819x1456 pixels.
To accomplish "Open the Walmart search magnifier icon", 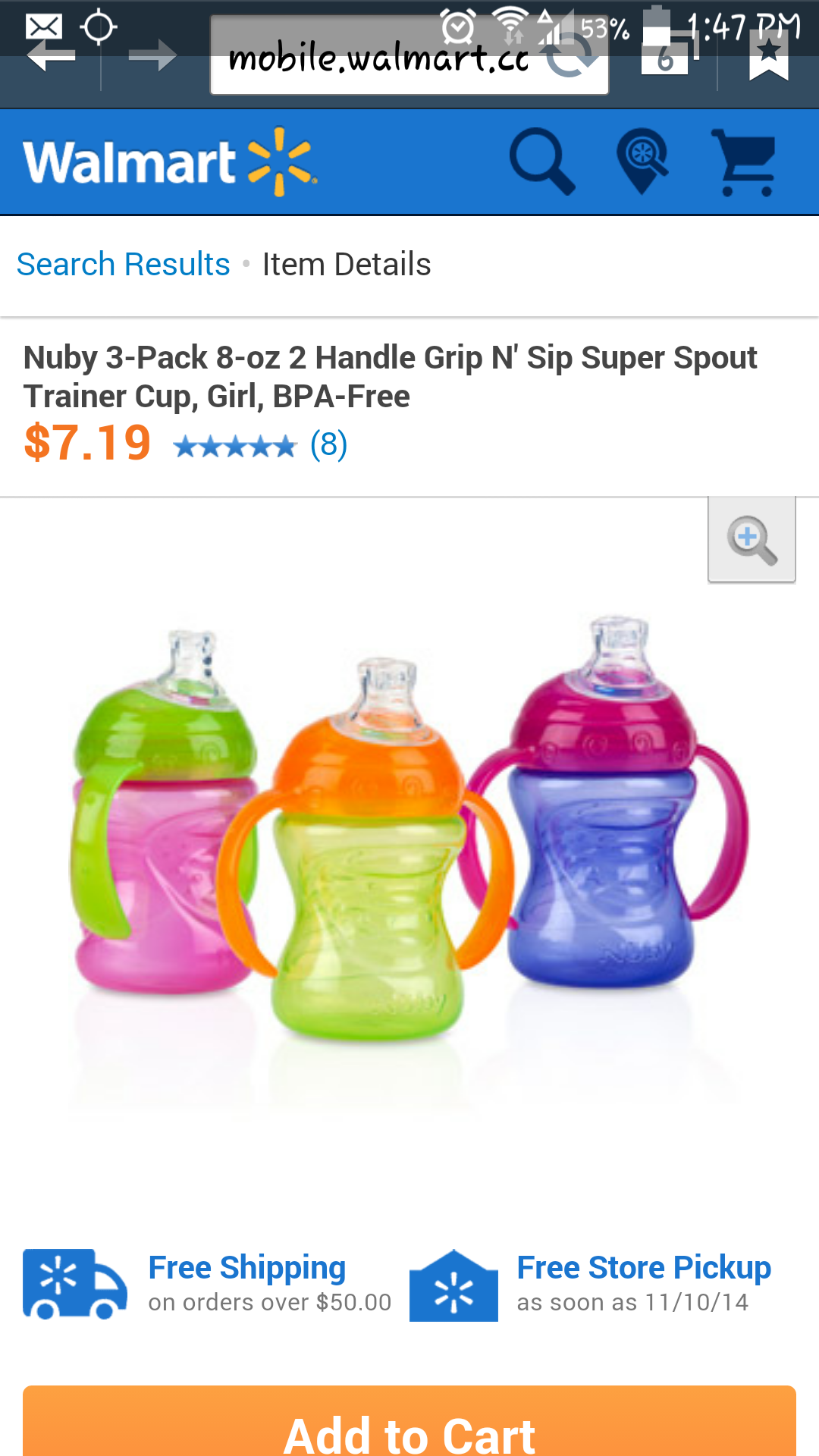I will (541, 162).
